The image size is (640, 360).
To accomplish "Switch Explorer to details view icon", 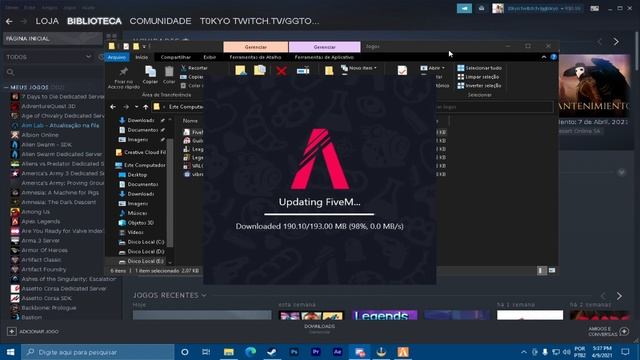I will (x=542, y=270).
